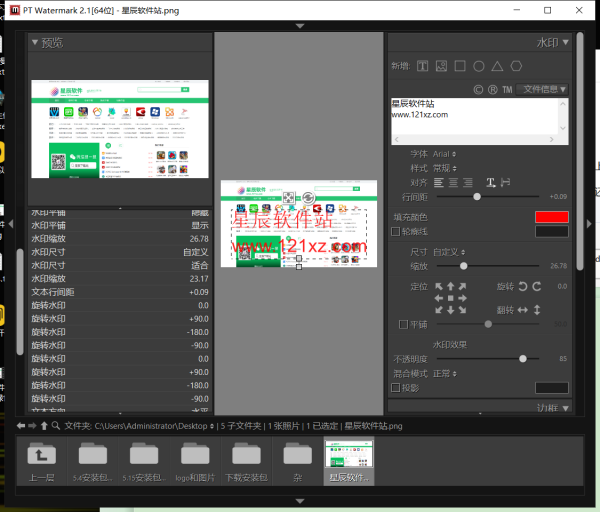This screenshot has height=512, width=600.
Task: Click the text direction T icon
Action: [x=491, y=183]
